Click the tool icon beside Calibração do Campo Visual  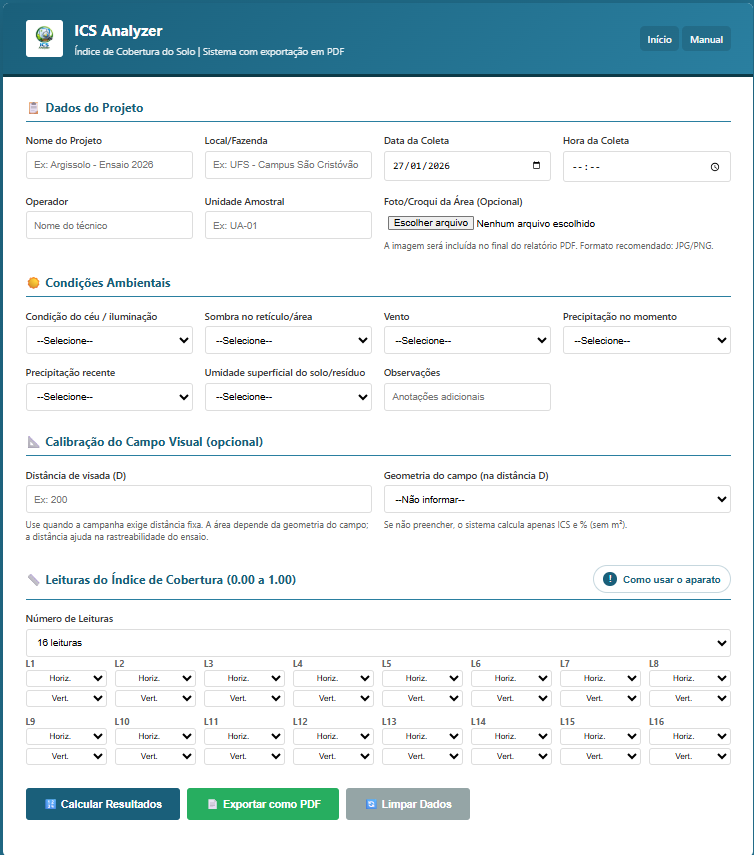34,442
